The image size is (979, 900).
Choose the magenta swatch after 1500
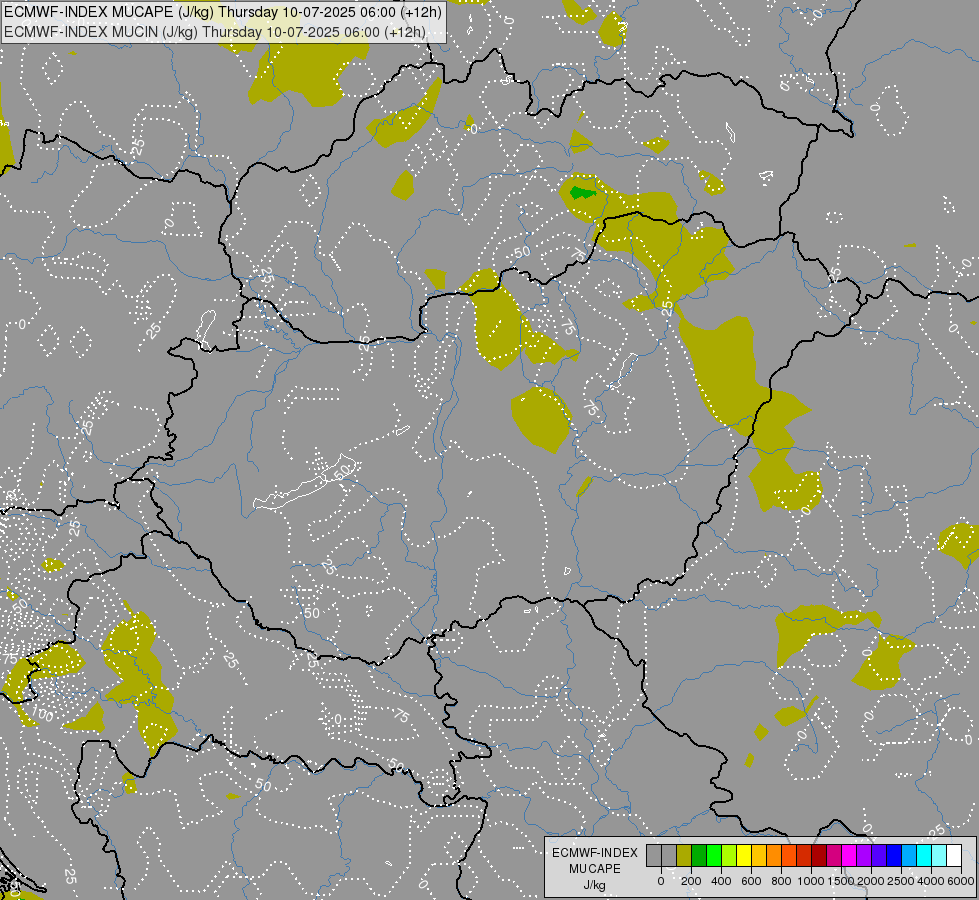(x=850, y=856)
